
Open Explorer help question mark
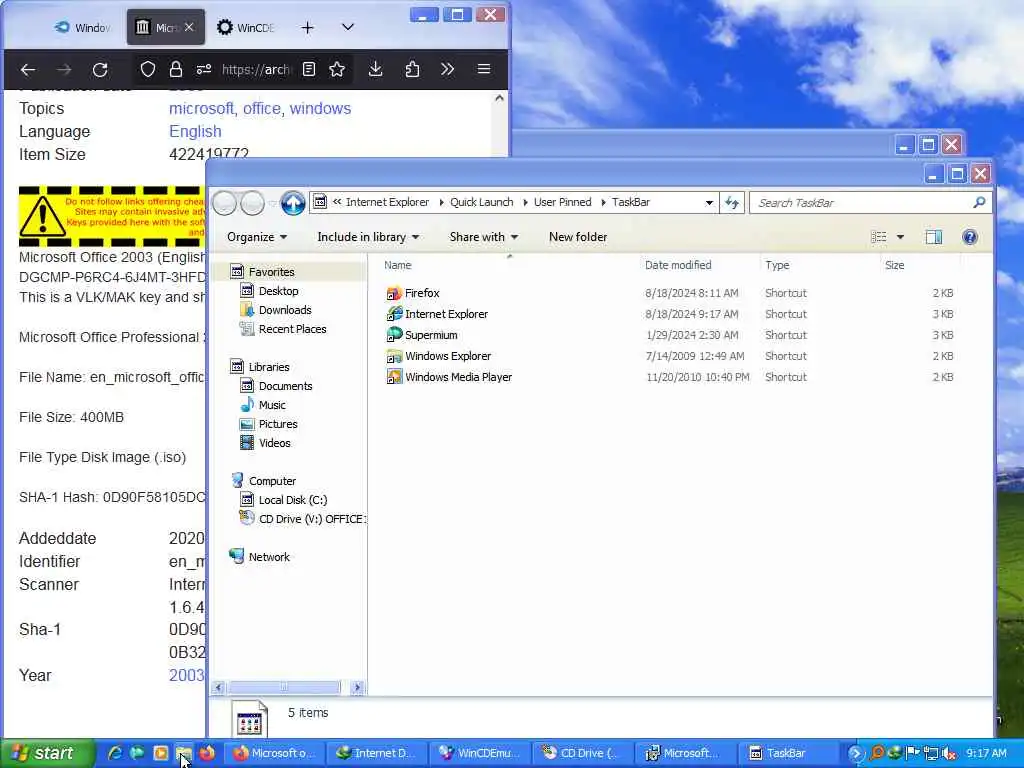970,237
